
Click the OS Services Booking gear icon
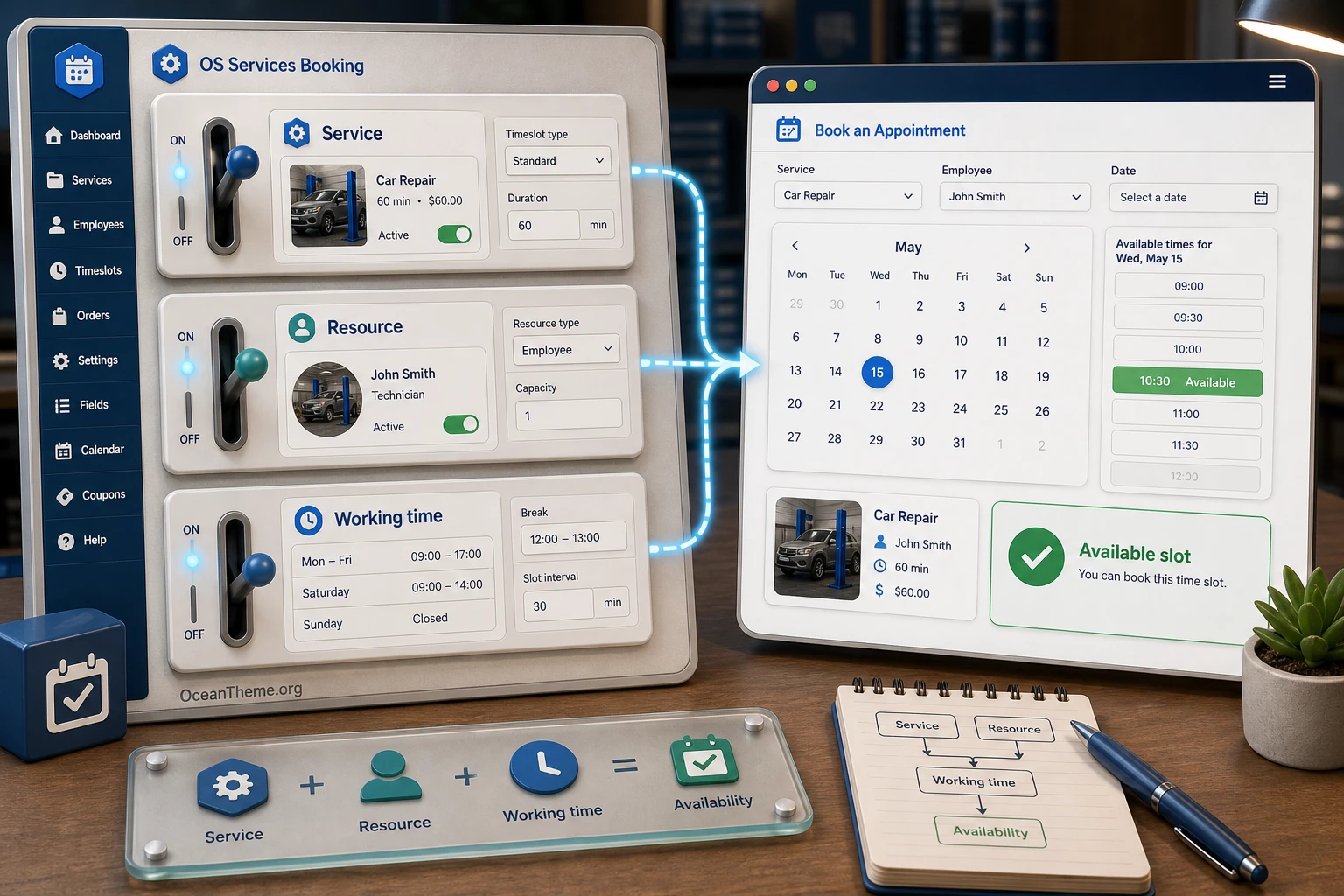pyautogui.click(x=170, y=64)
